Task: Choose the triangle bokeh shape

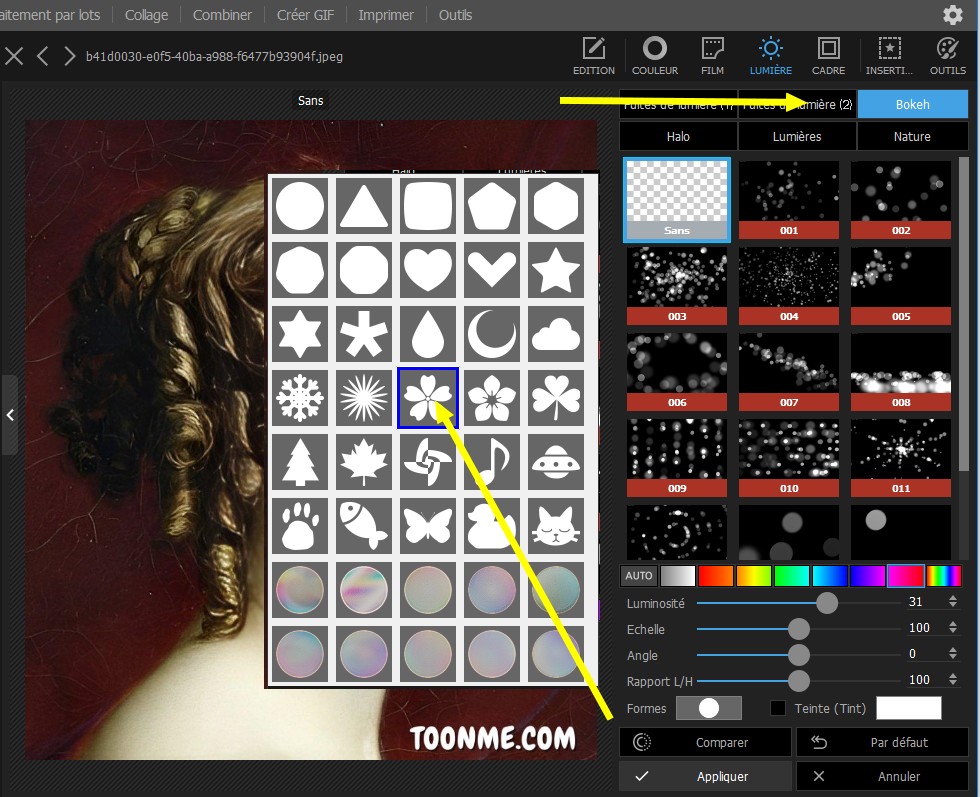Action: (364, 206)
